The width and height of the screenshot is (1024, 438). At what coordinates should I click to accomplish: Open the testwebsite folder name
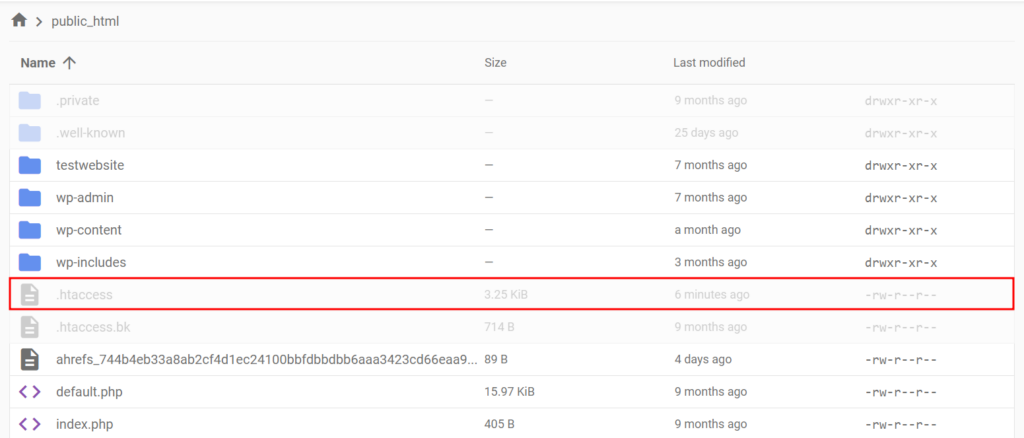pos(90,166)
